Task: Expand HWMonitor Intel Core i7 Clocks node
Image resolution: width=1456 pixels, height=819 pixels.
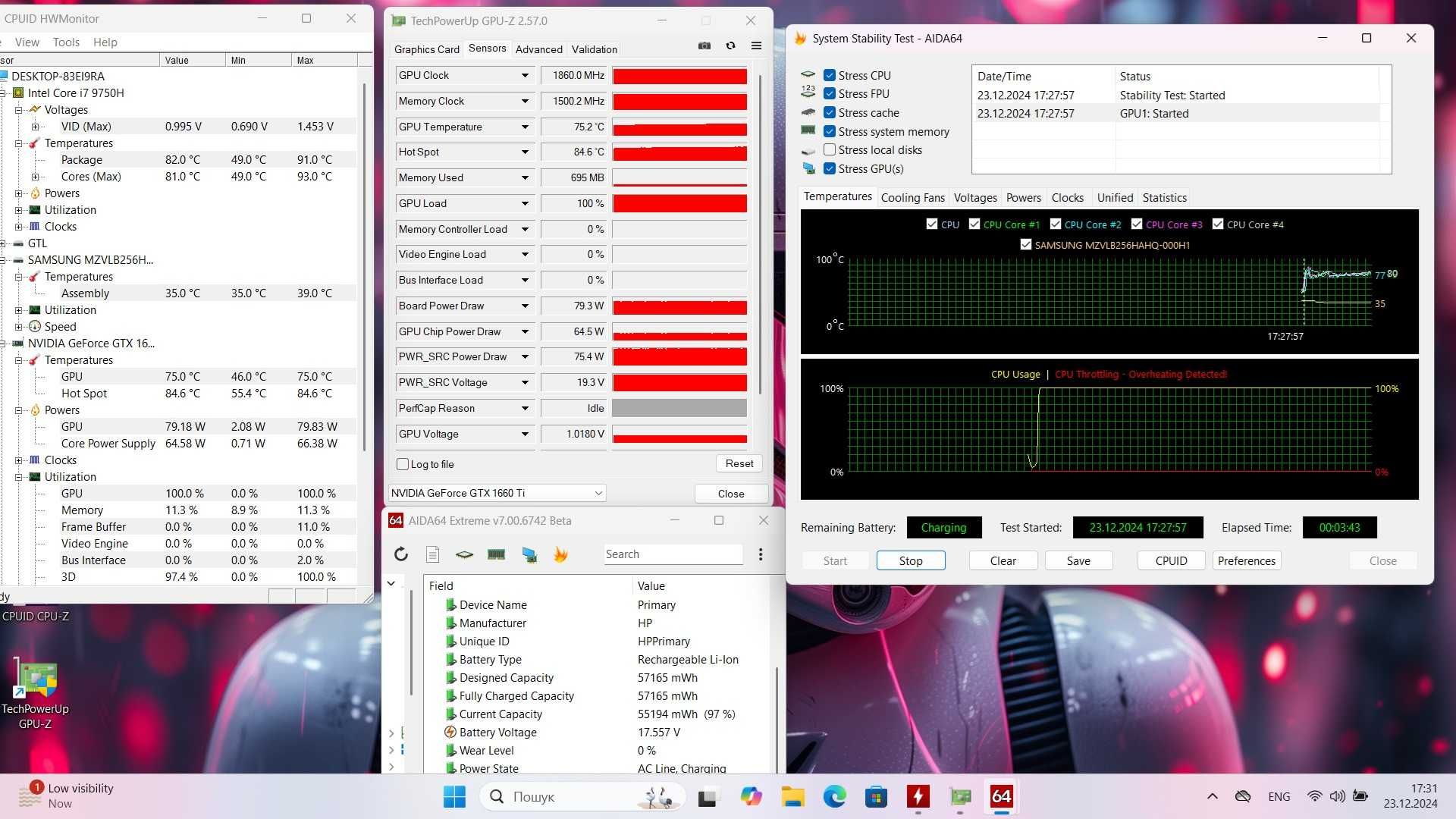Action: click(19, 227)
